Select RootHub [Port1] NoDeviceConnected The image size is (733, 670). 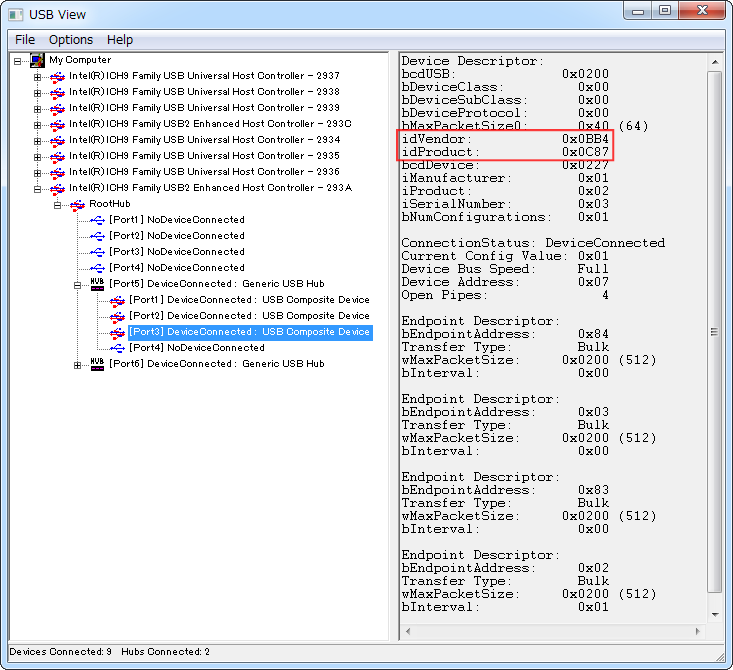(x=177, y=220)
